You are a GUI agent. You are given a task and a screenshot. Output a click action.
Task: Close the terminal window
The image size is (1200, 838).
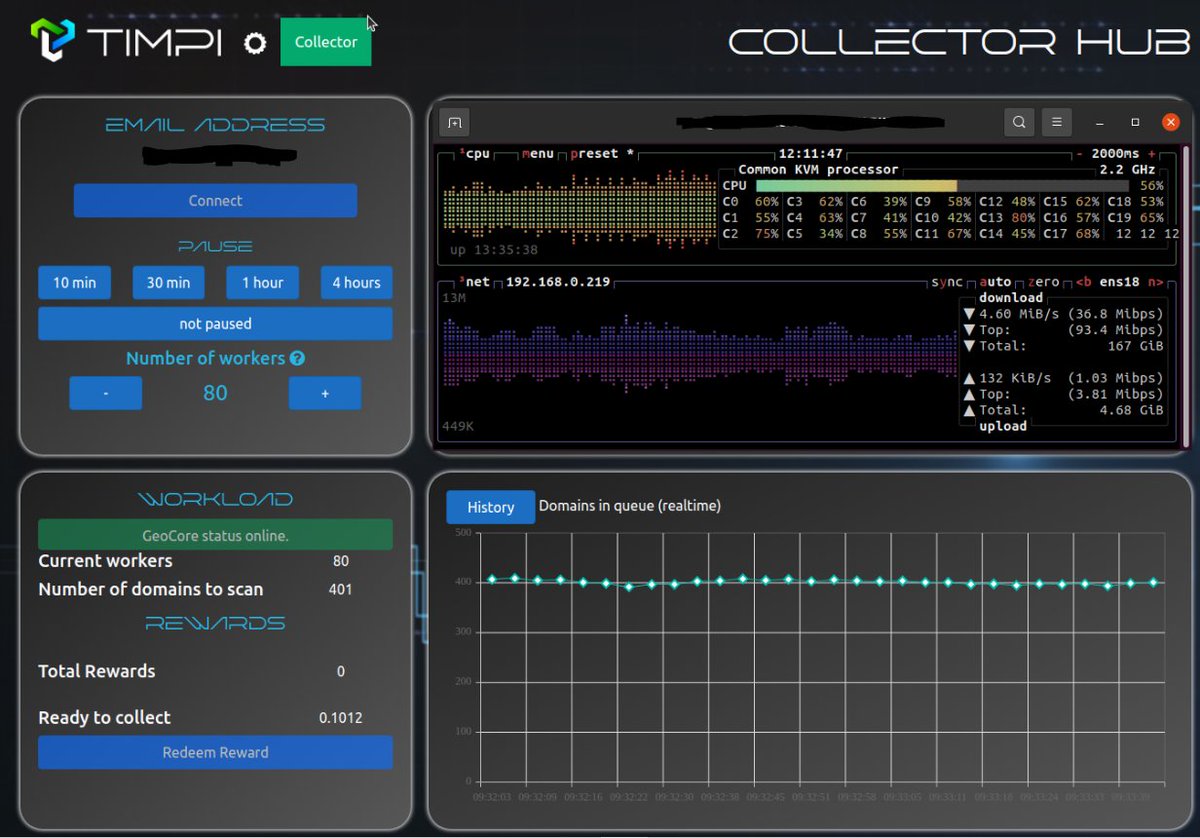[x=1170, y=123]
